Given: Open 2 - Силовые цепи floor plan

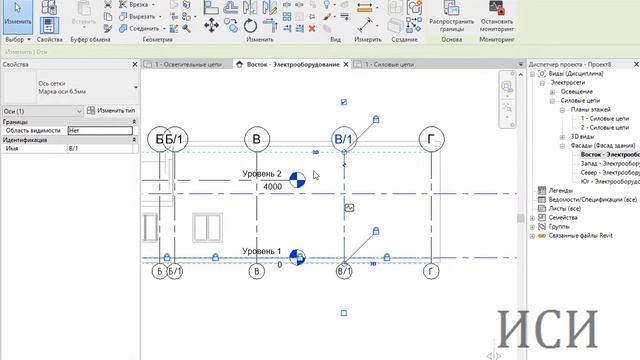Looking at the screenshot, I should [605, 128].
